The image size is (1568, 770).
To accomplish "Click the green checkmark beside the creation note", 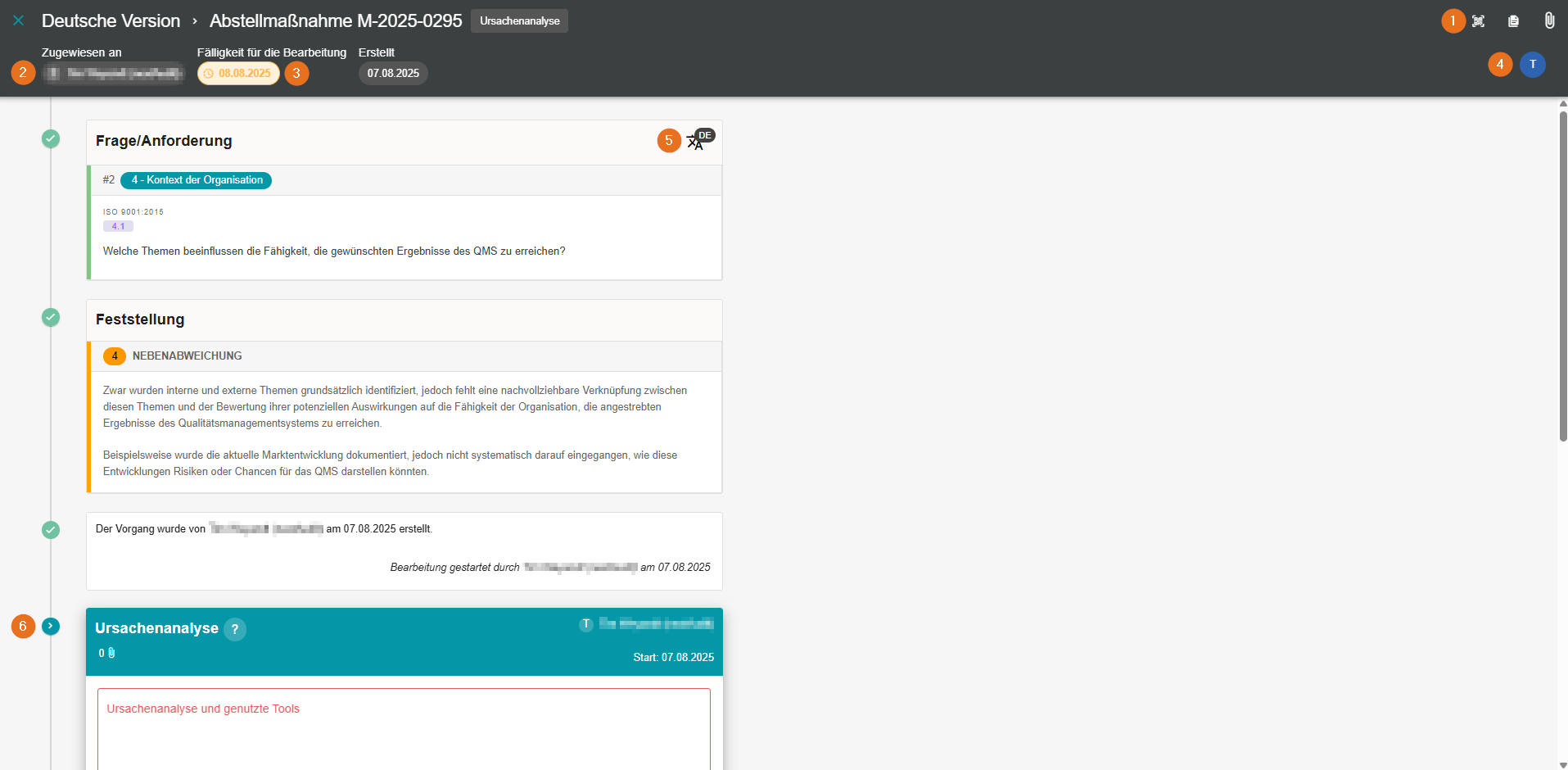I will [x=51, y=530].
